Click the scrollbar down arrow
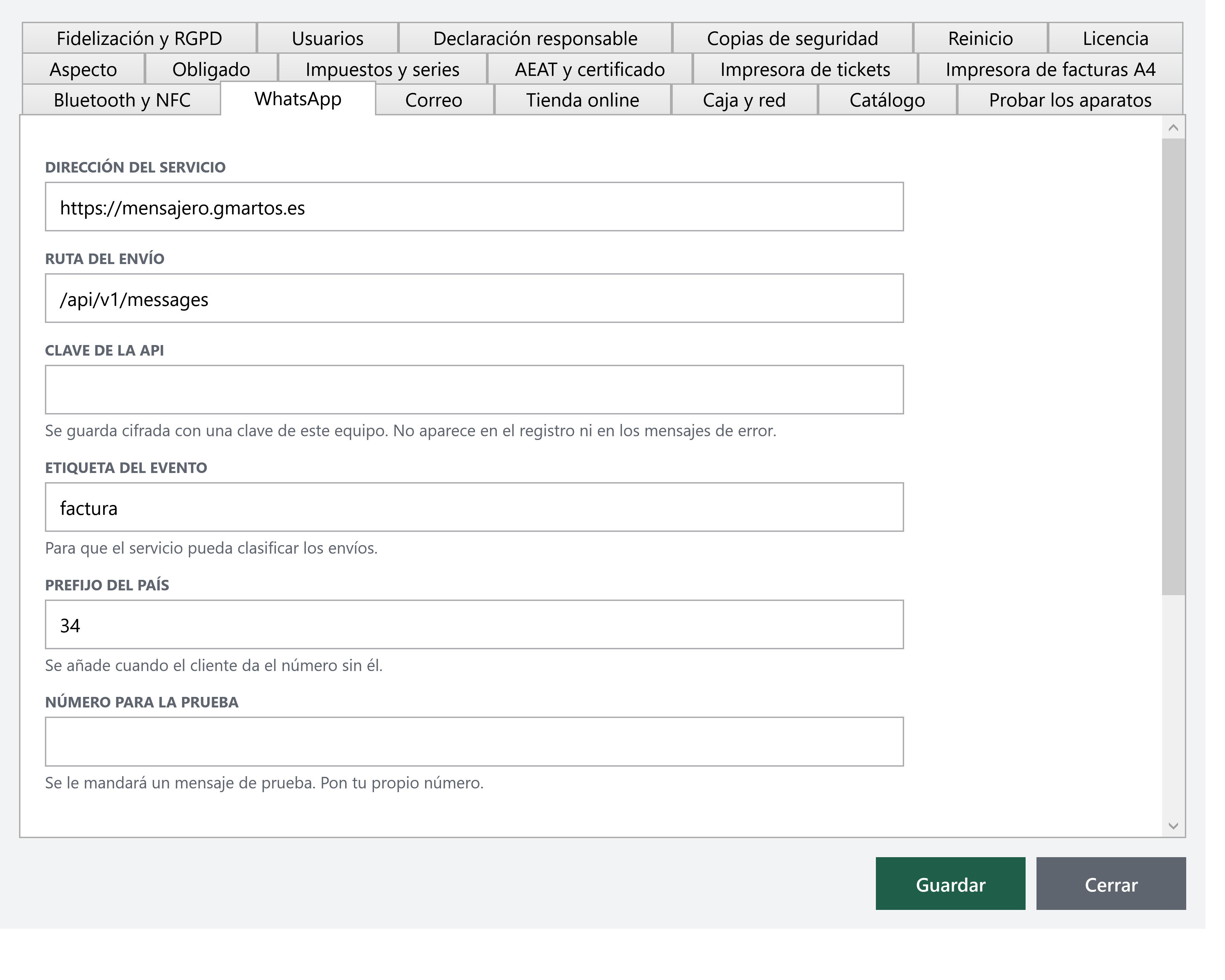This screenshot has width=1225, height=980. pyautogui.click(x=1173, y=826)
